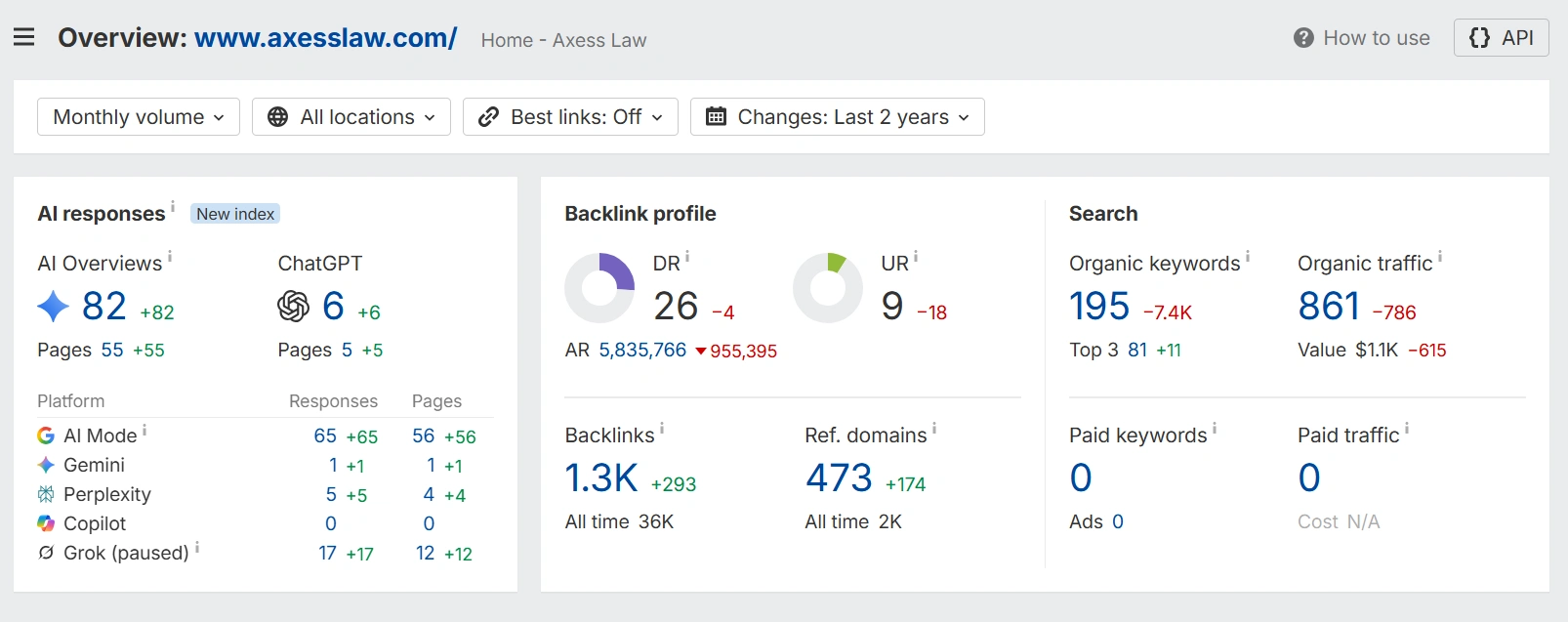Viewport: 1568px width, 622px height.
Task: Click the Backlinks All time 36K text
Action: click(x=619, y=521)
